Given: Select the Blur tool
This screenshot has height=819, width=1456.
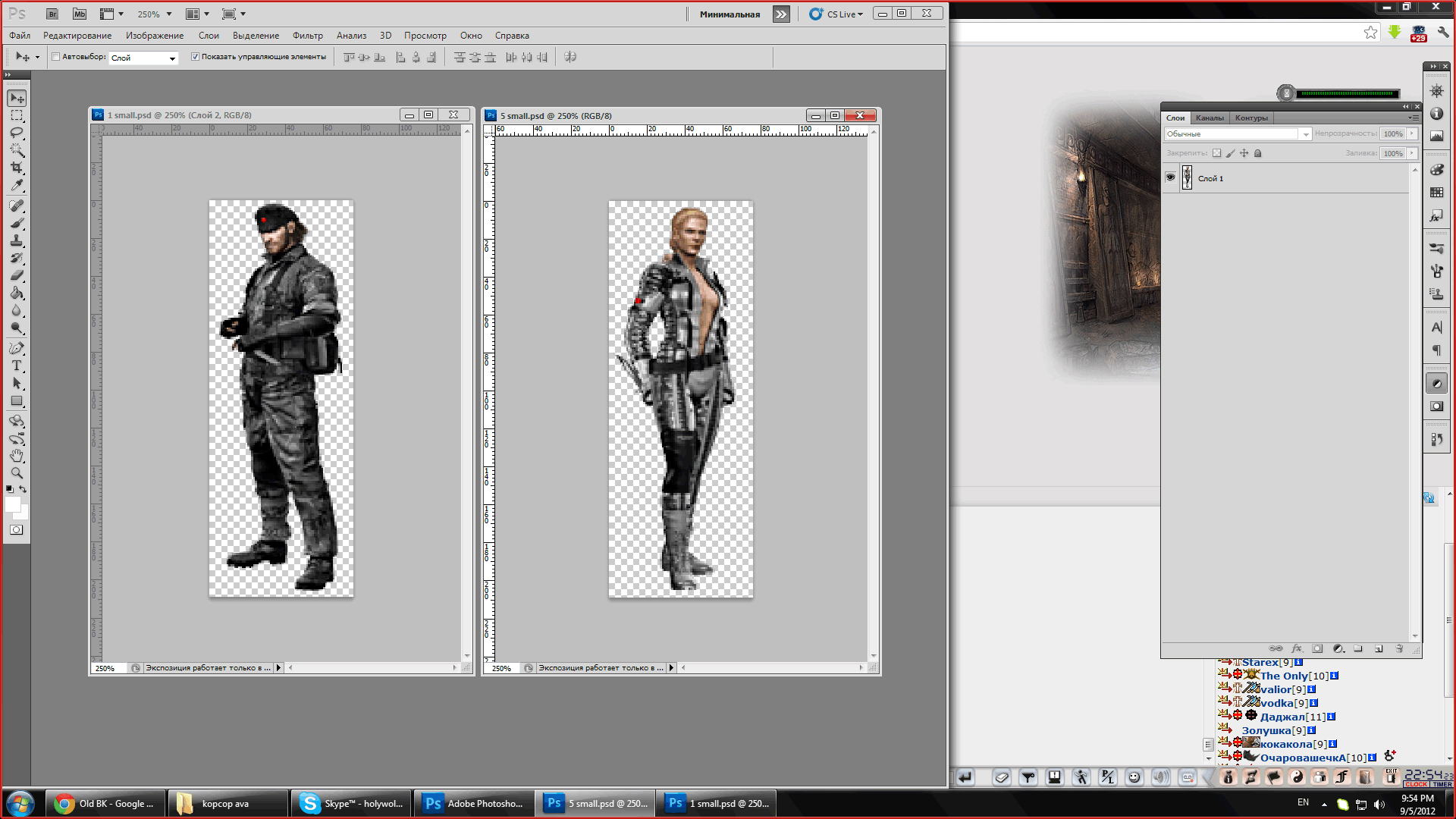Looking at the screenshot, I should pyautogui.click(x=17, y=310).
